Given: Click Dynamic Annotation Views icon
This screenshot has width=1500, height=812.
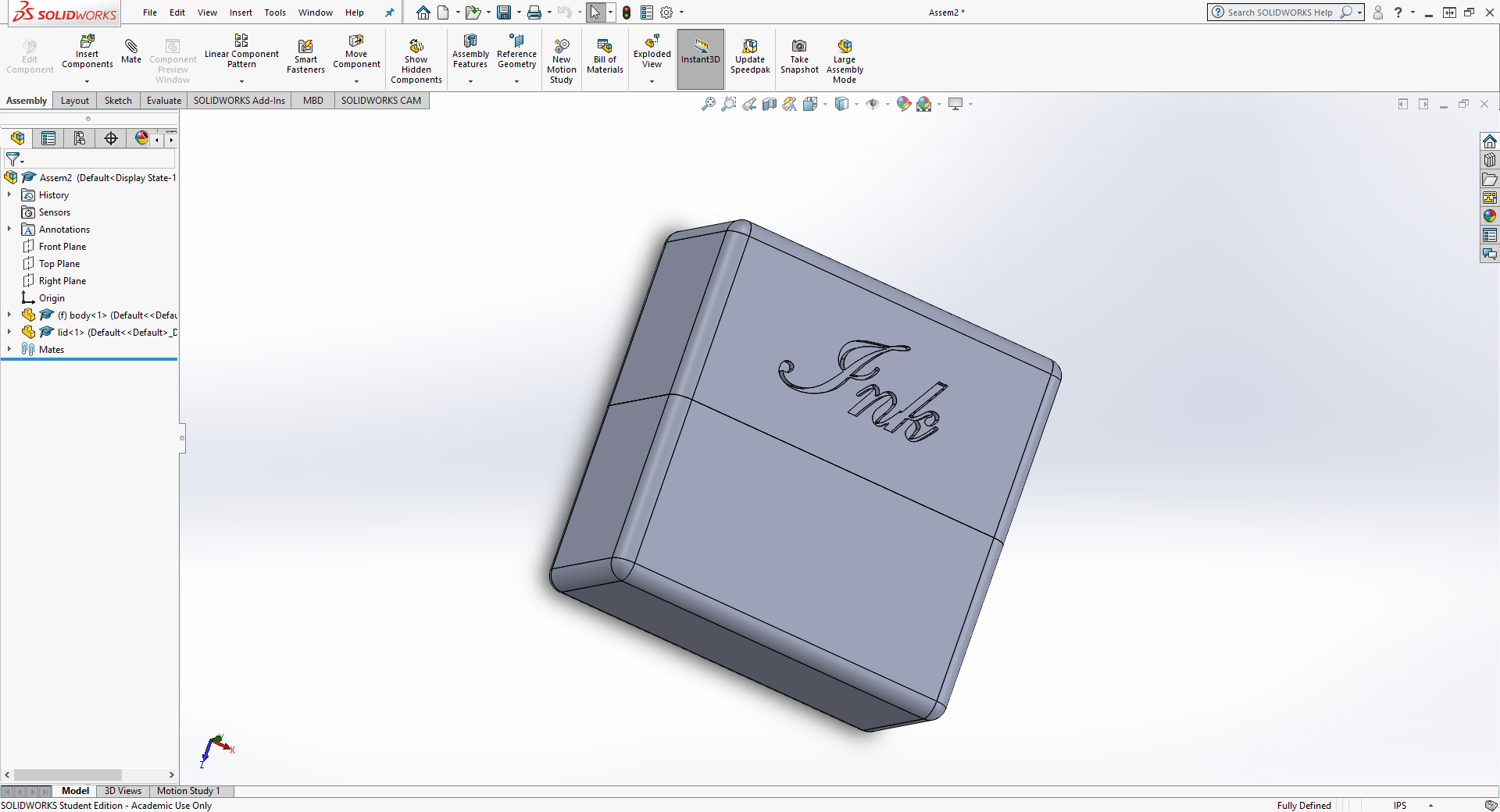Looking at the screenshot, I should [790, 104].
